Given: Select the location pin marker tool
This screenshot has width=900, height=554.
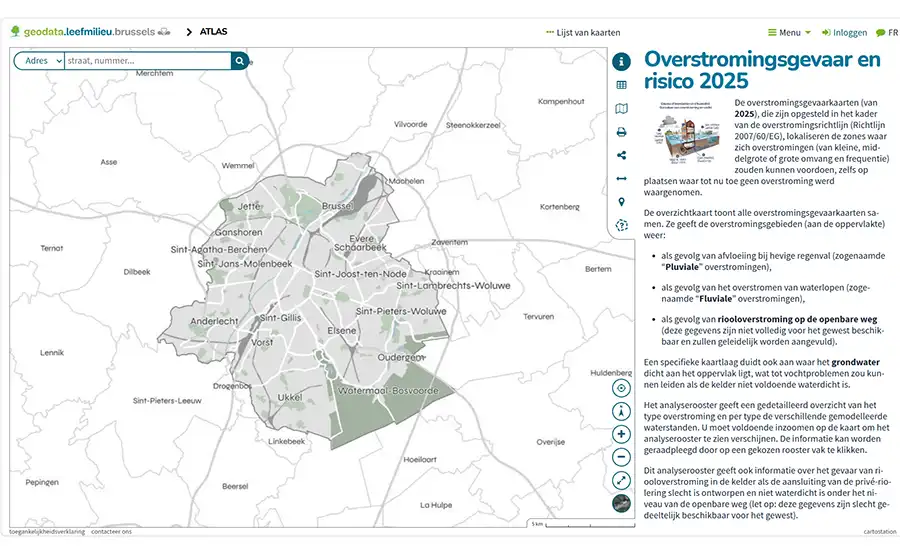Looking at the screenshot, I should click(621, 202).
